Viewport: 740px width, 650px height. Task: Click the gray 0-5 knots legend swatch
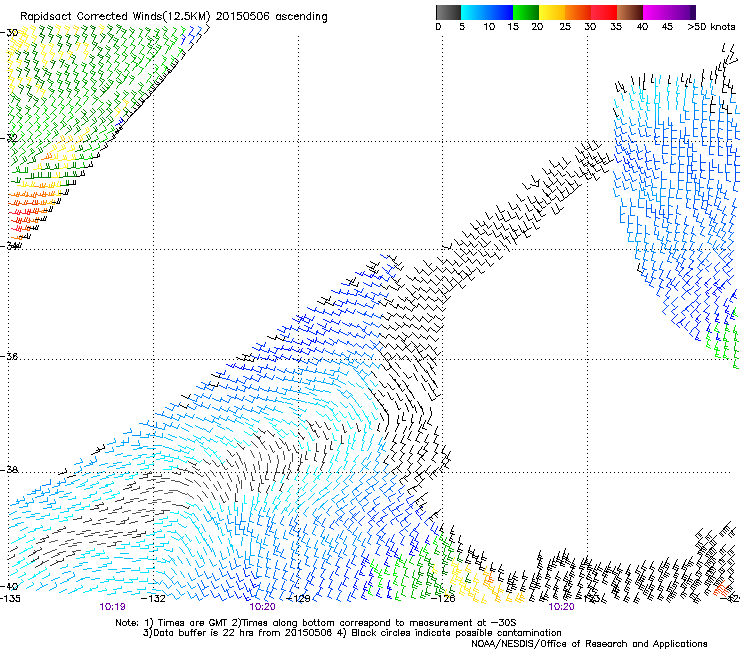(448, 12)
